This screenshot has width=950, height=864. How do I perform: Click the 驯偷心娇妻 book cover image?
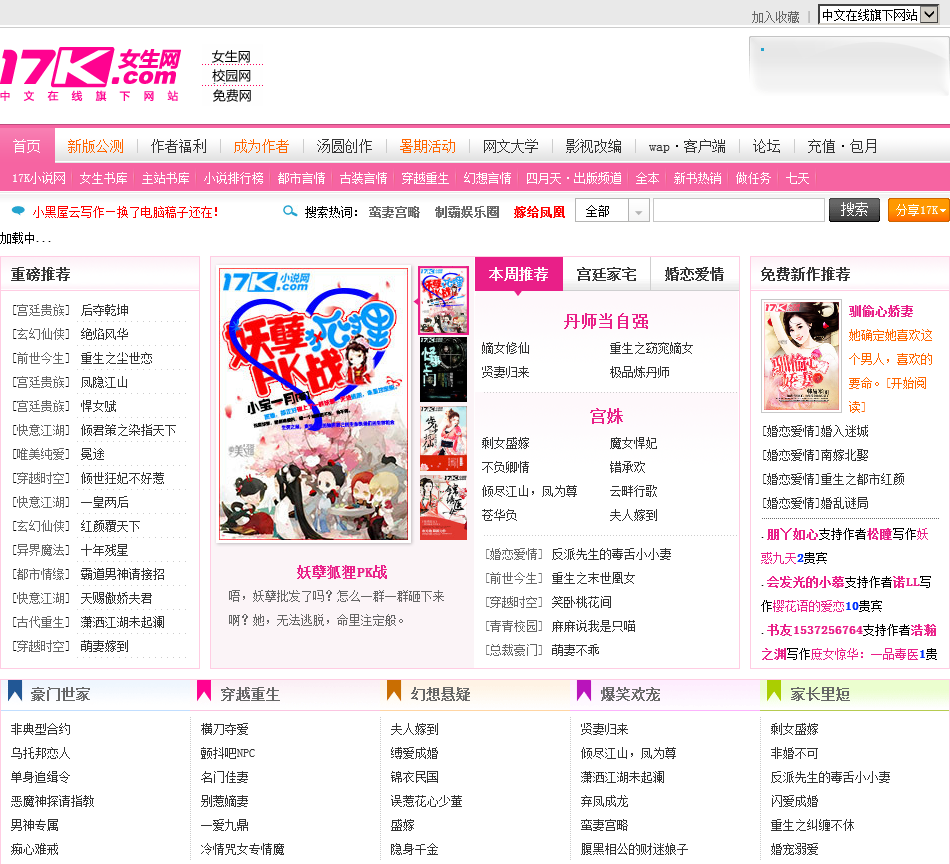coord(802,356)
